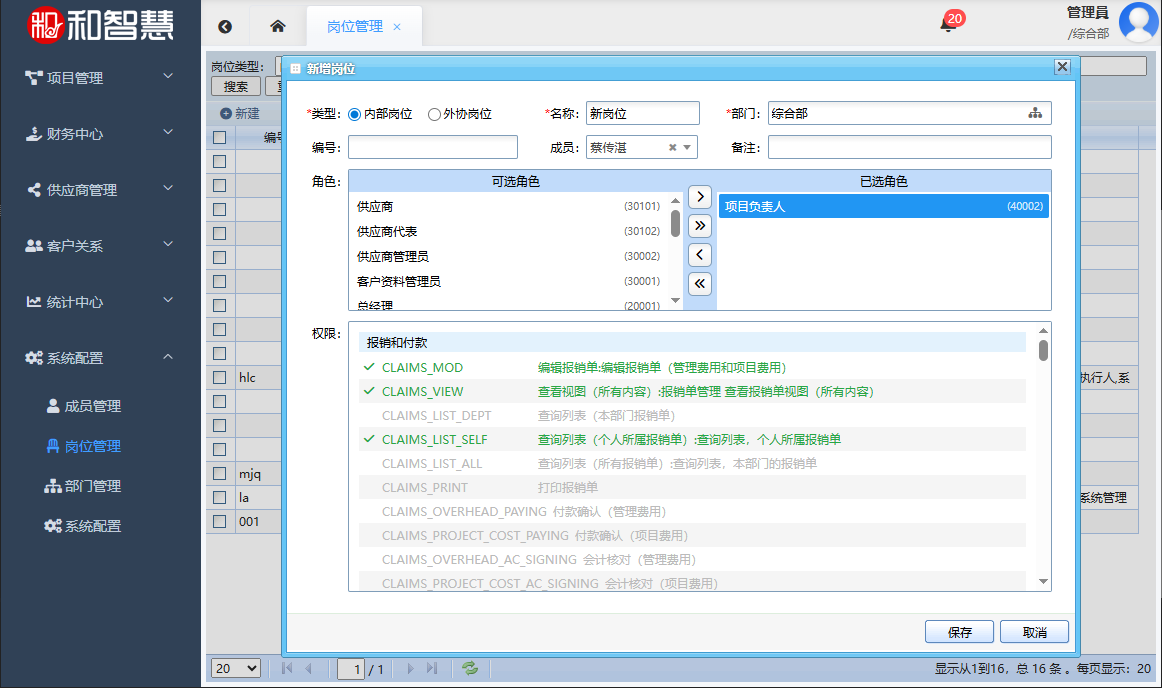Open 部门管理 in sidebar
The image size is (1162, 688).
(84, 486)
